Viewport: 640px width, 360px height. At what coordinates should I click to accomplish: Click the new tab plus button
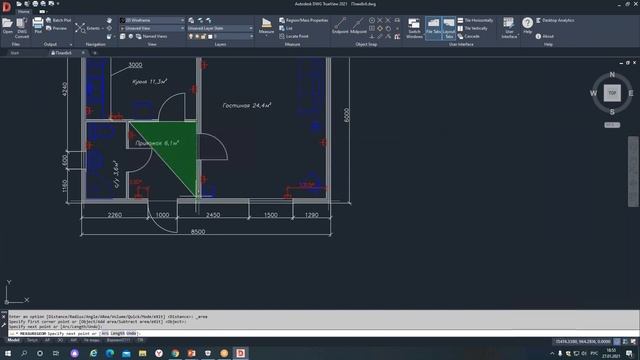[x=95, y=53]
